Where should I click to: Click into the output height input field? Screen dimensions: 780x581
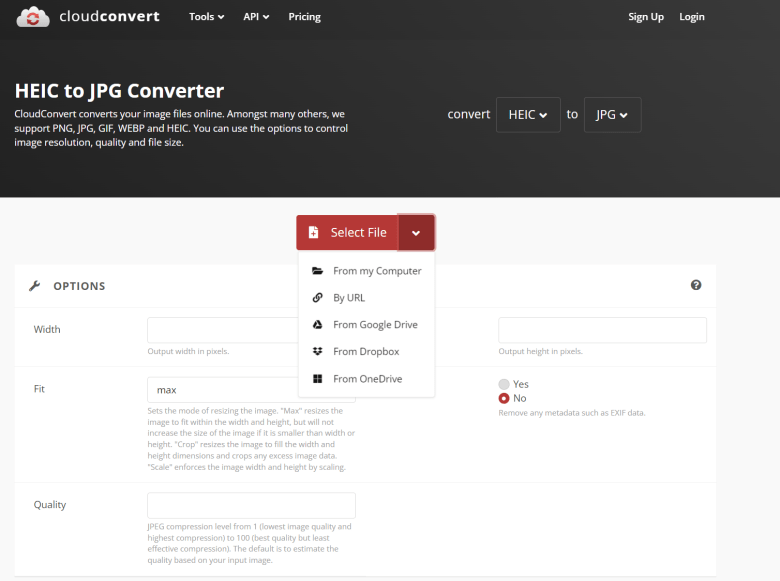(x=602, y=330)
